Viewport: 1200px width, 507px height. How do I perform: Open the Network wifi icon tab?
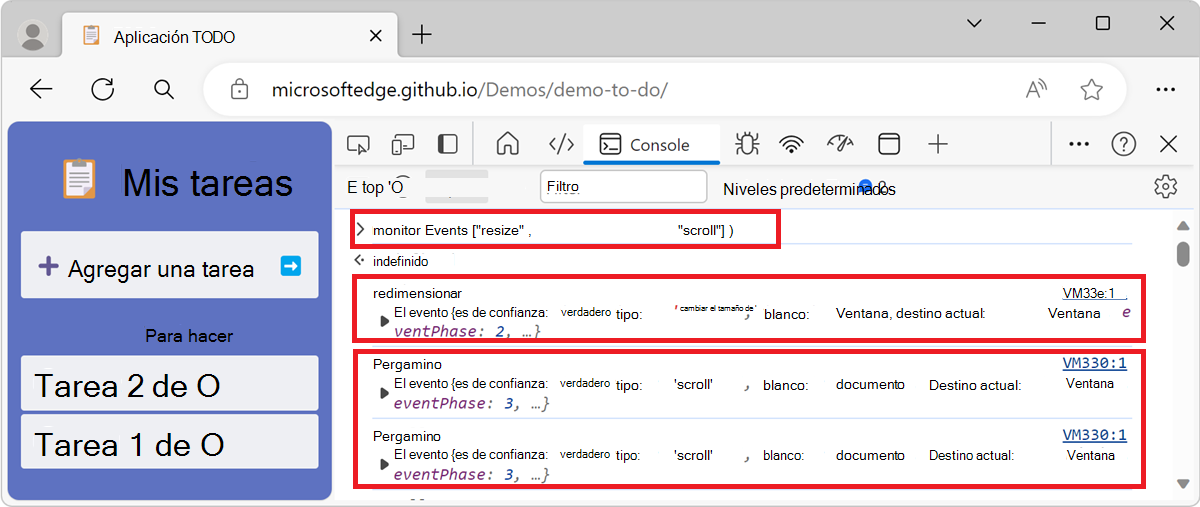(x=792, y=145)
